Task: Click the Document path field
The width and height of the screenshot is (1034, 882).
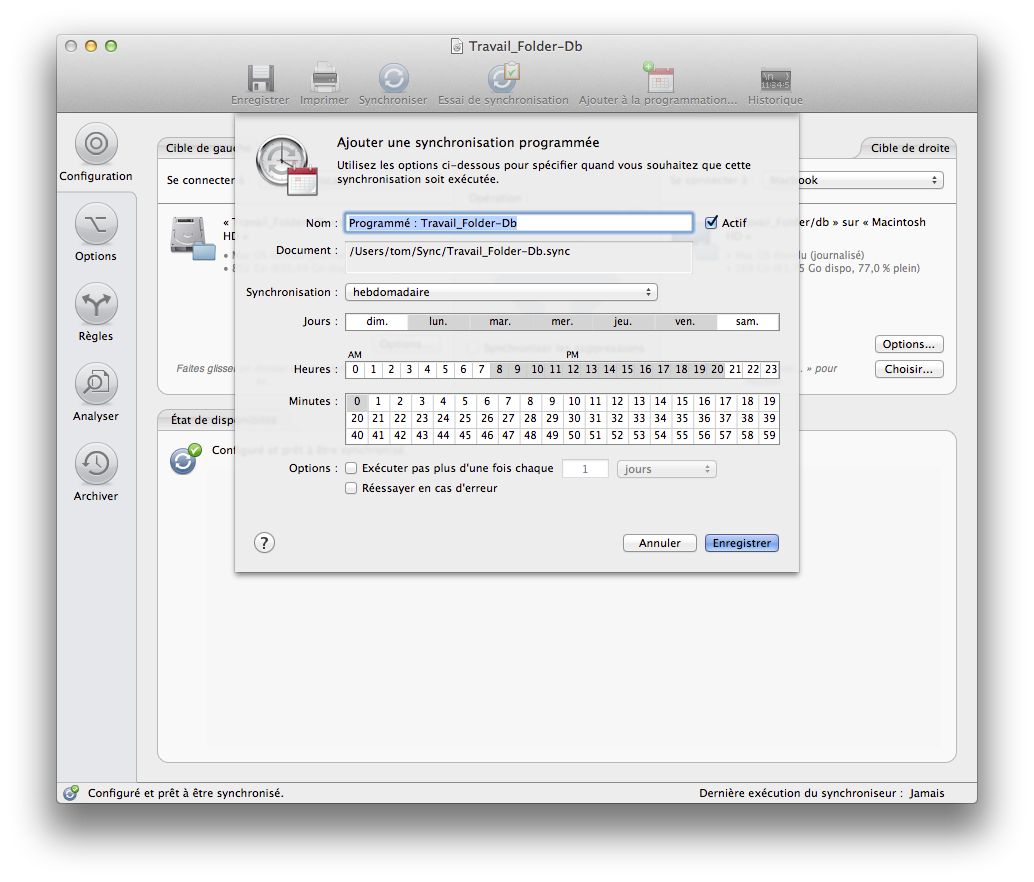Action: pyautogui.click(x=519, y=257)
